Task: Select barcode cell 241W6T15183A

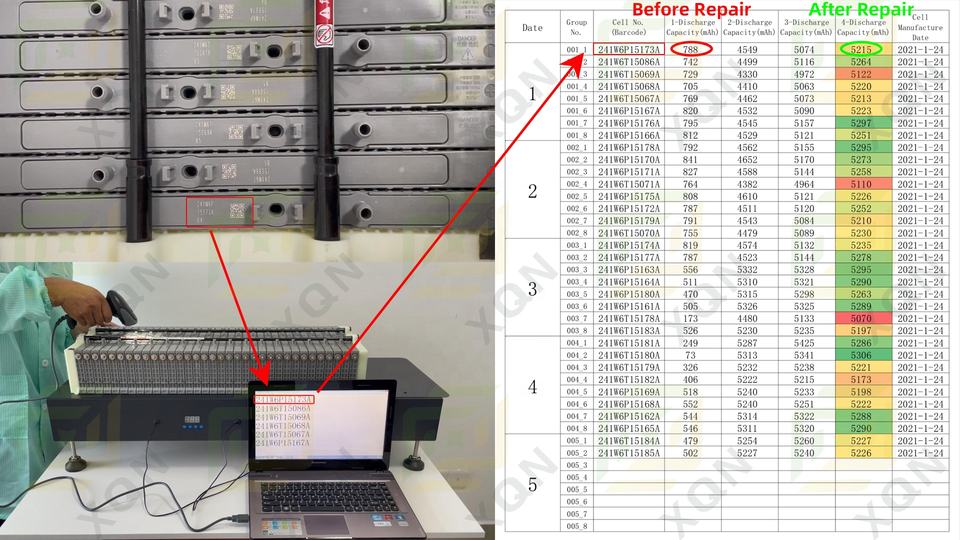Action: (629, 331)
